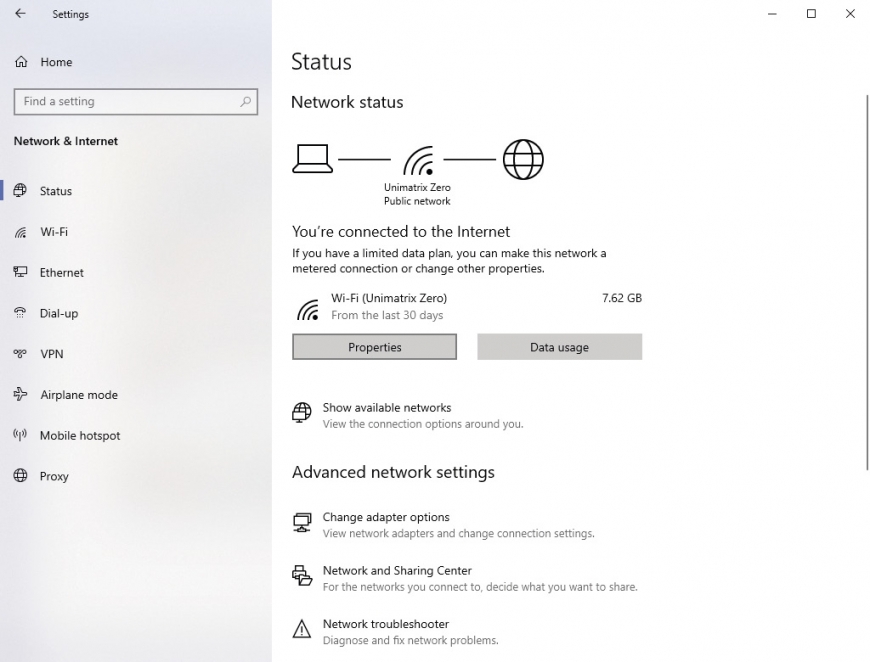Open Wi-Fi Properties button
Viewport: 870px width, 662px height.
click(375, 347)
